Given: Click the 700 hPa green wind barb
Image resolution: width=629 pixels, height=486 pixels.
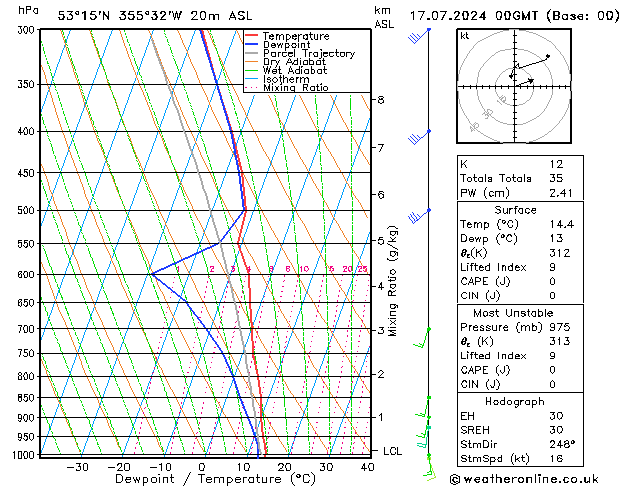Looking at the screenshot, I should 422,338.
